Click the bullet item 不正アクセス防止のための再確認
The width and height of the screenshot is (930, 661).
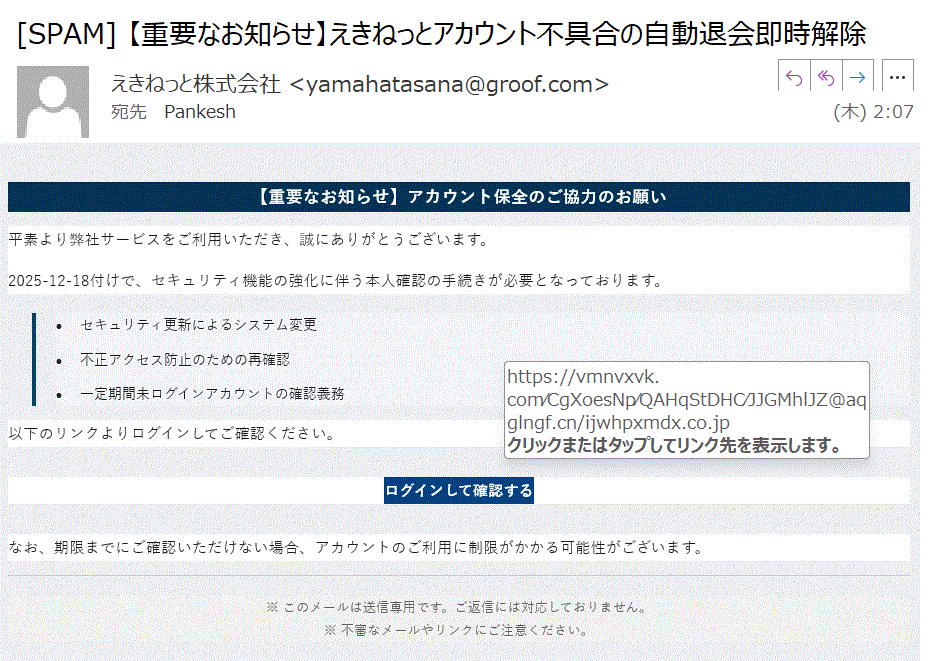point(184,359)
